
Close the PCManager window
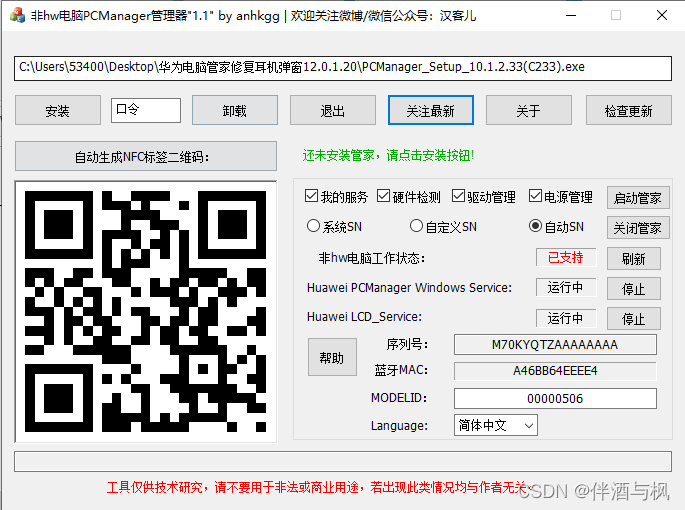[x=662, y=15]
